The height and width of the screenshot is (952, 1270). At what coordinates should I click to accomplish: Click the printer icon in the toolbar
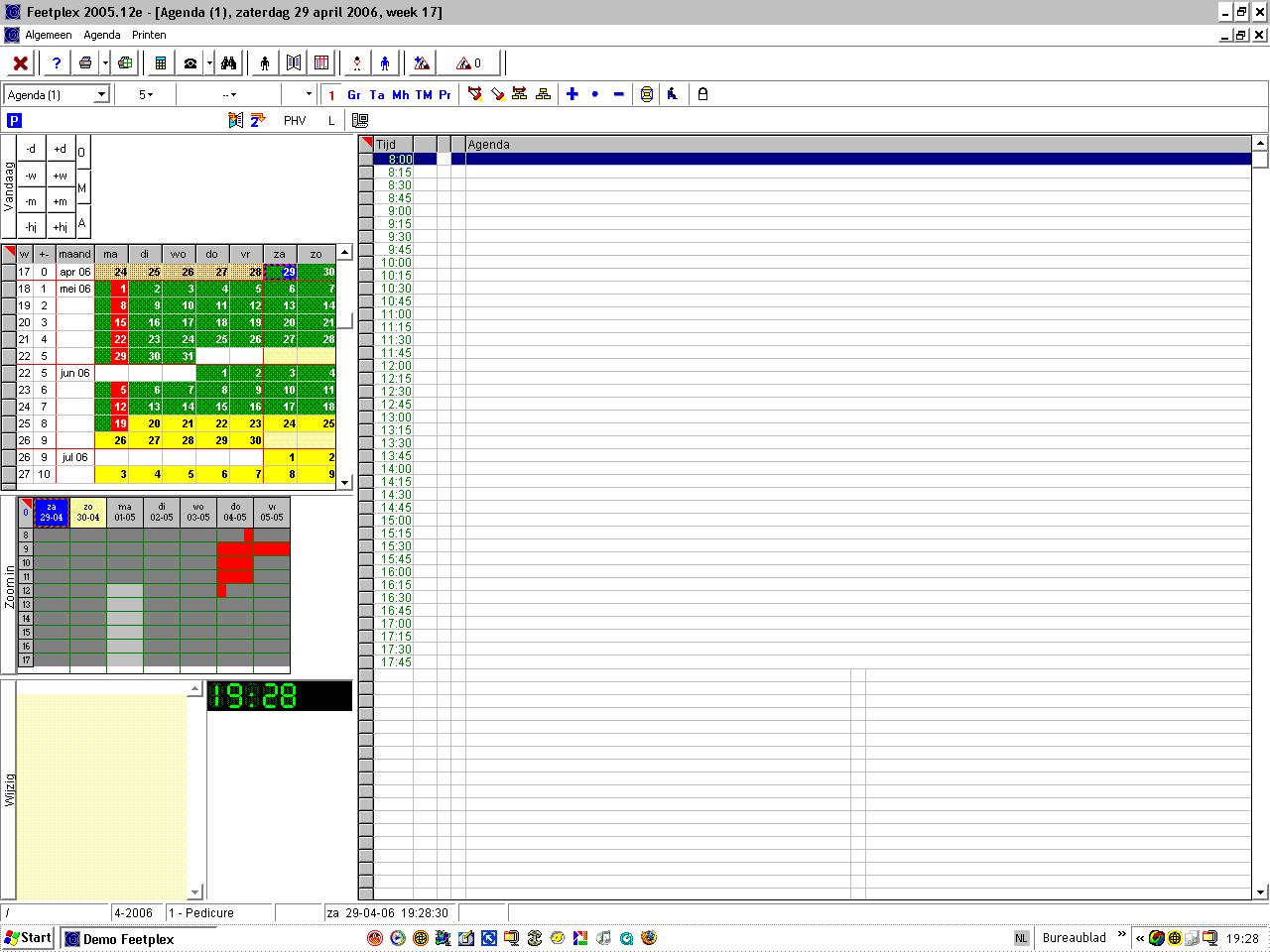tap(85, 63)
